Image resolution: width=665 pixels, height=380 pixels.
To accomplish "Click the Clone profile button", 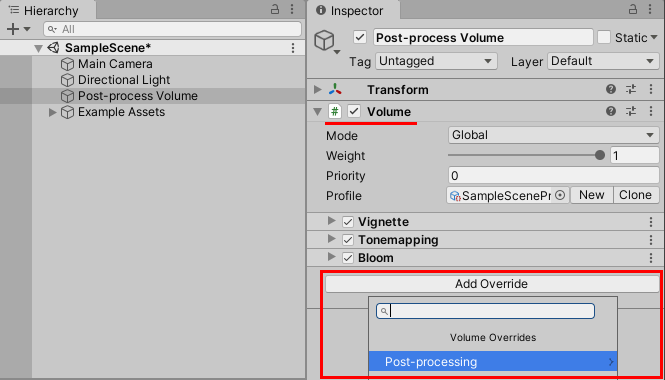I will tap(635, 195).
